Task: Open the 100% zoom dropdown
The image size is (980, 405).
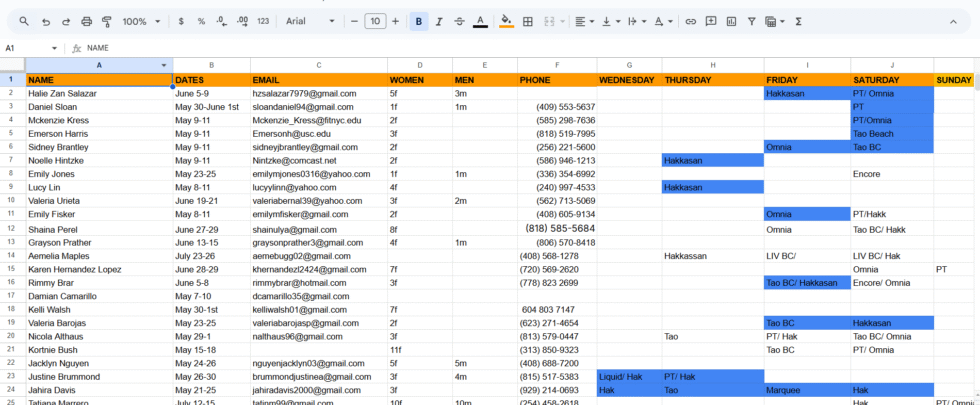Action: point(141,21)
